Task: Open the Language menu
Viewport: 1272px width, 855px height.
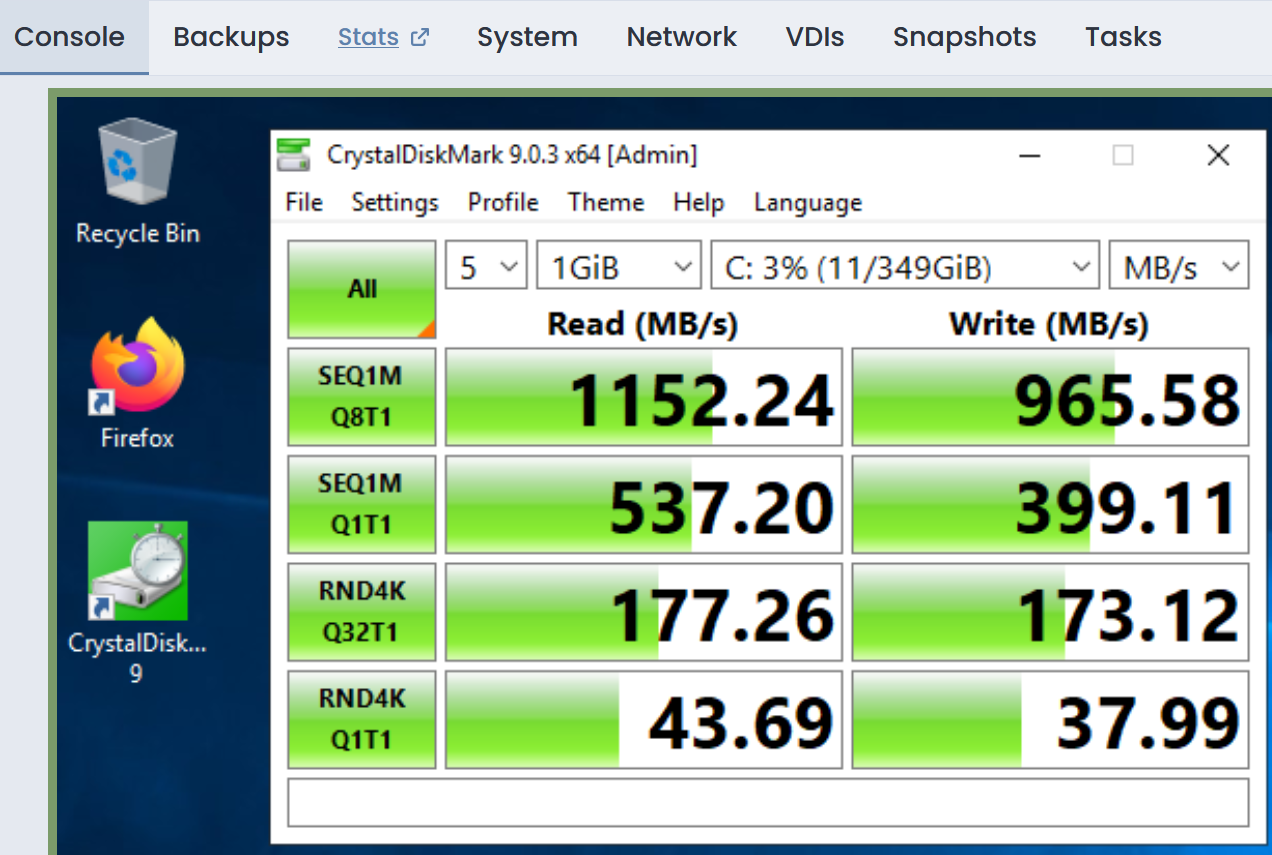Action: (x=808, y=202)
